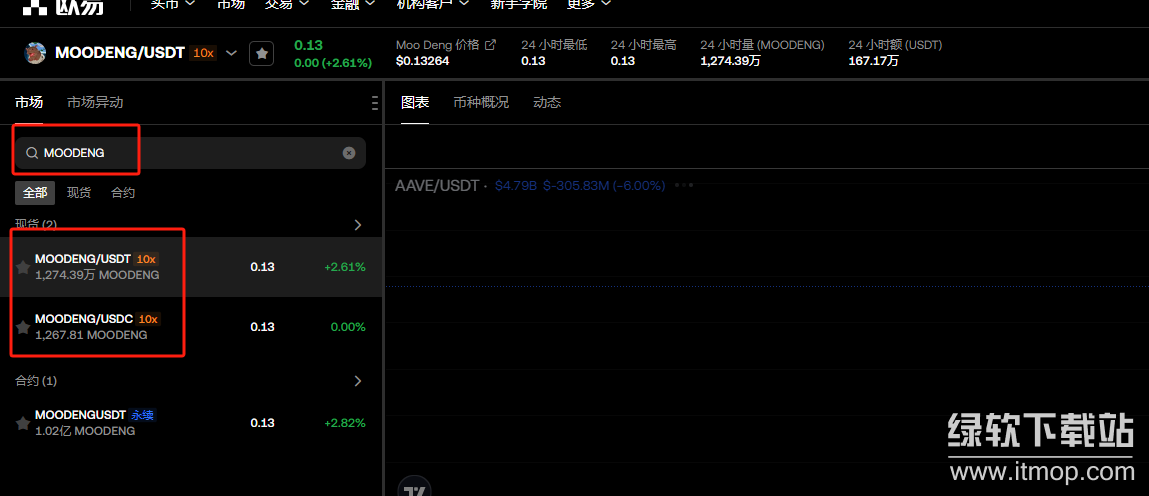The width and height of the screenshot is (1149, 496).
Task: Open the 币种概况 tab
Action: [481, 102]
